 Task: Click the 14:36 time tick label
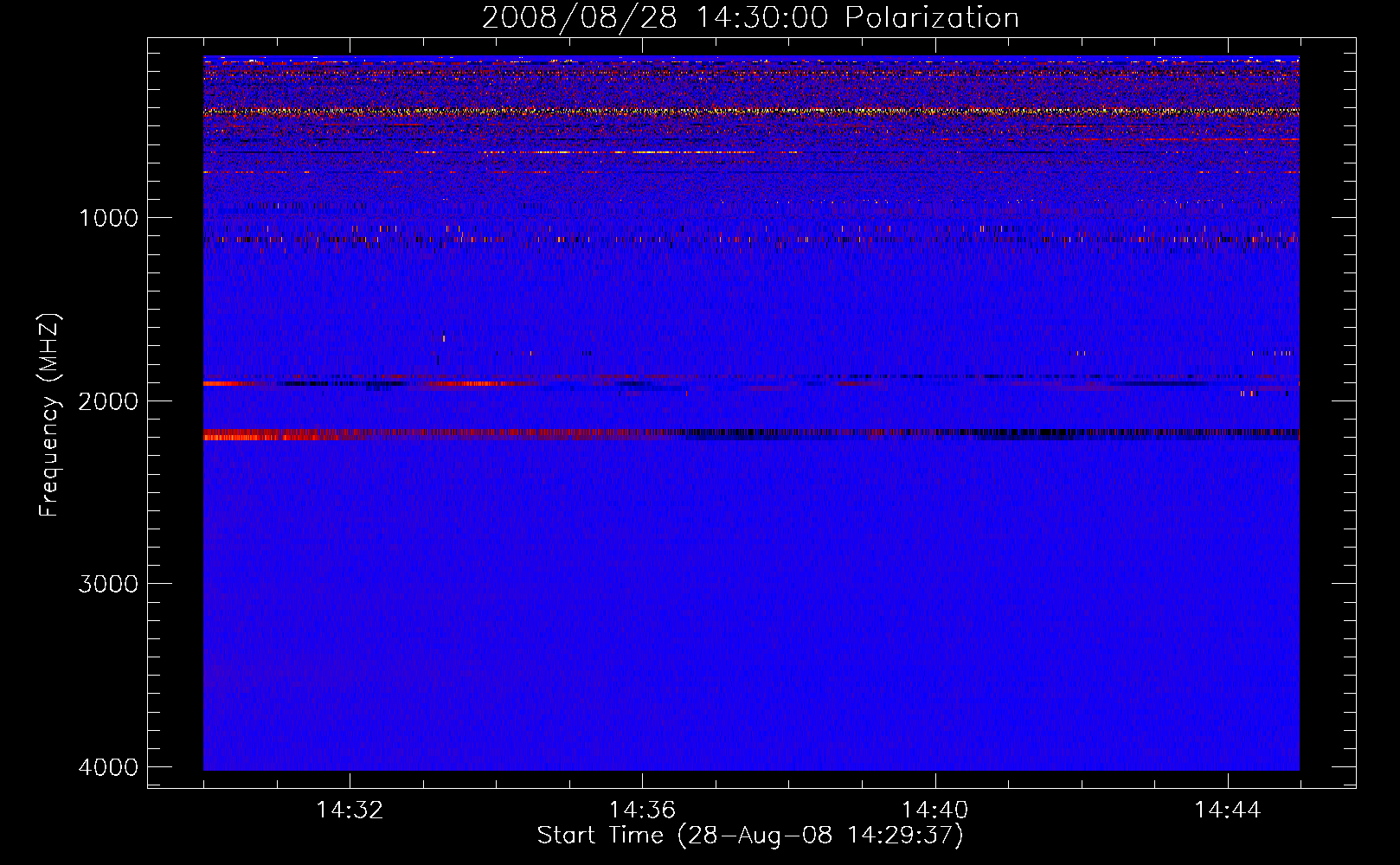[642, 811]
